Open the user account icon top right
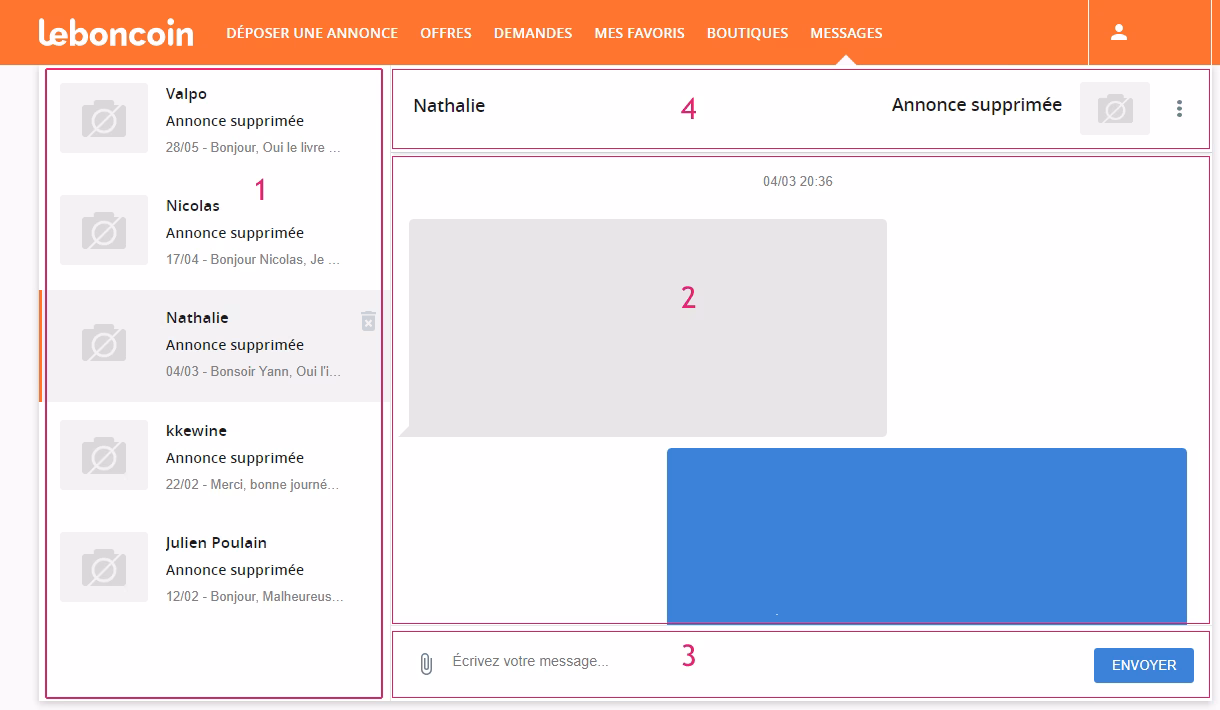 (x=1117, y=32)
